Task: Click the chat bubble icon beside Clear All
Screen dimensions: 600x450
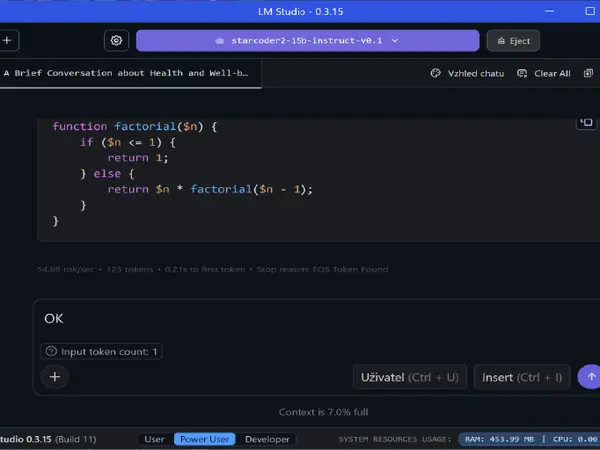Action: point(522,73)
